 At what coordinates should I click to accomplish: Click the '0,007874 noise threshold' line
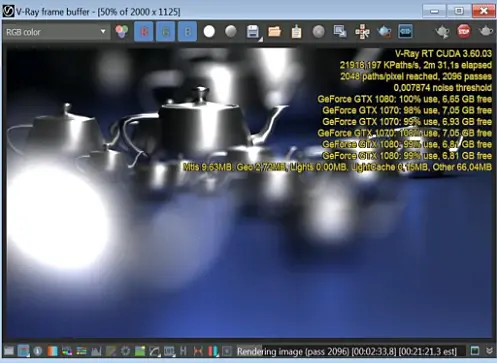pyautogui.click(x=442, y=88)
